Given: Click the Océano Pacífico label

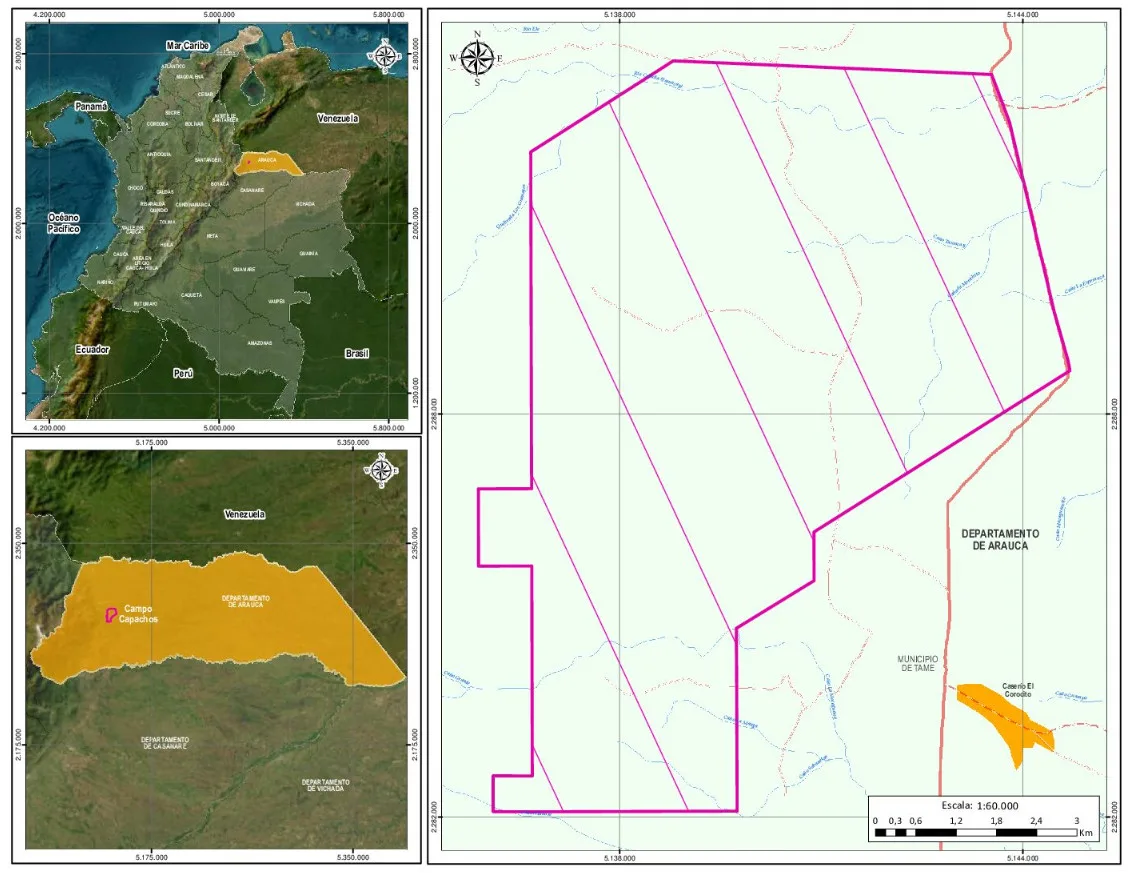Looking at the screenshot, I should pos(64,223).
